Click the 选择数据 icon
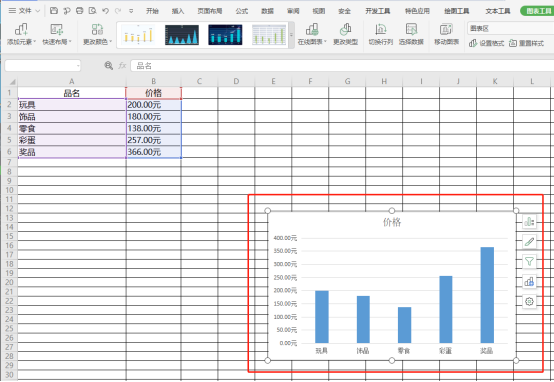 411,34
